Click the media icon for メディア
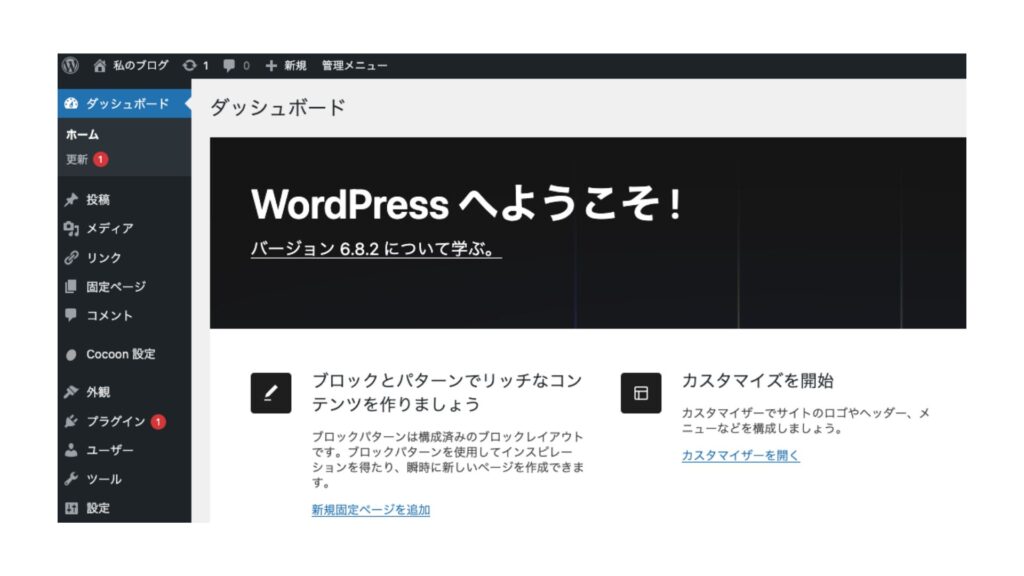1024x576 pixels. tap(71, 229)
